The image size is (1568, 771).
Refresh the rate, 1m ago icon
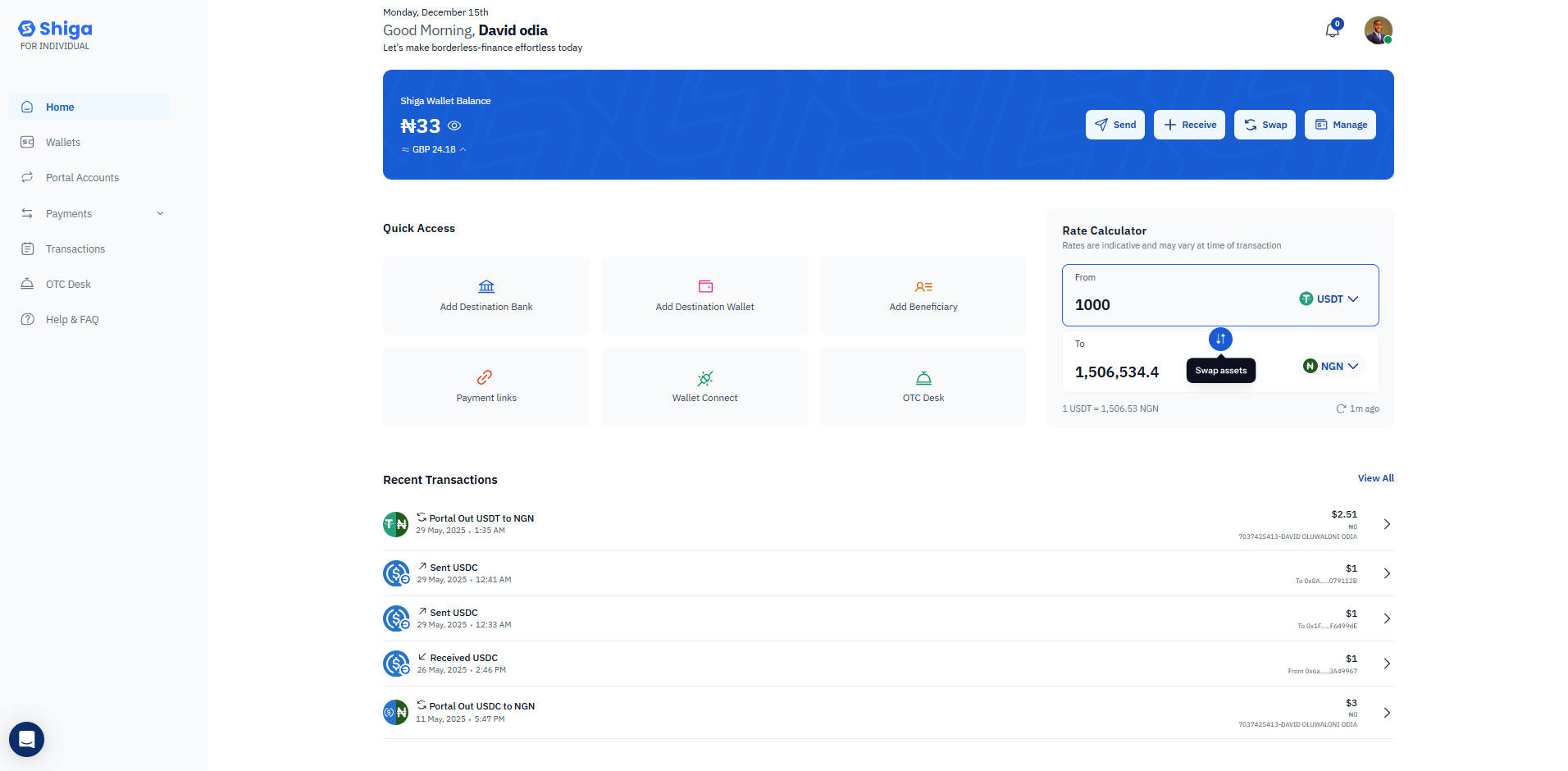point(1341,408)
